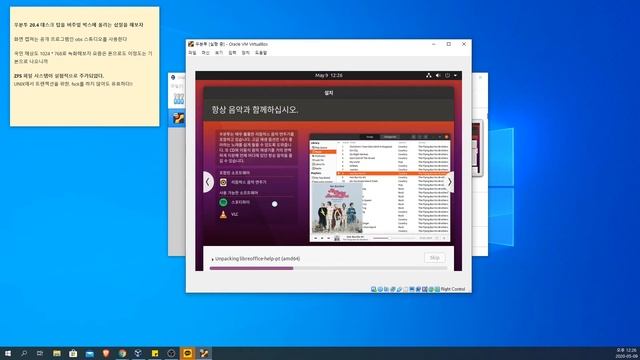
Task: Switch to KakaoTalk taskbar icon
Action: pyautogui.click(x=187, y=353)
